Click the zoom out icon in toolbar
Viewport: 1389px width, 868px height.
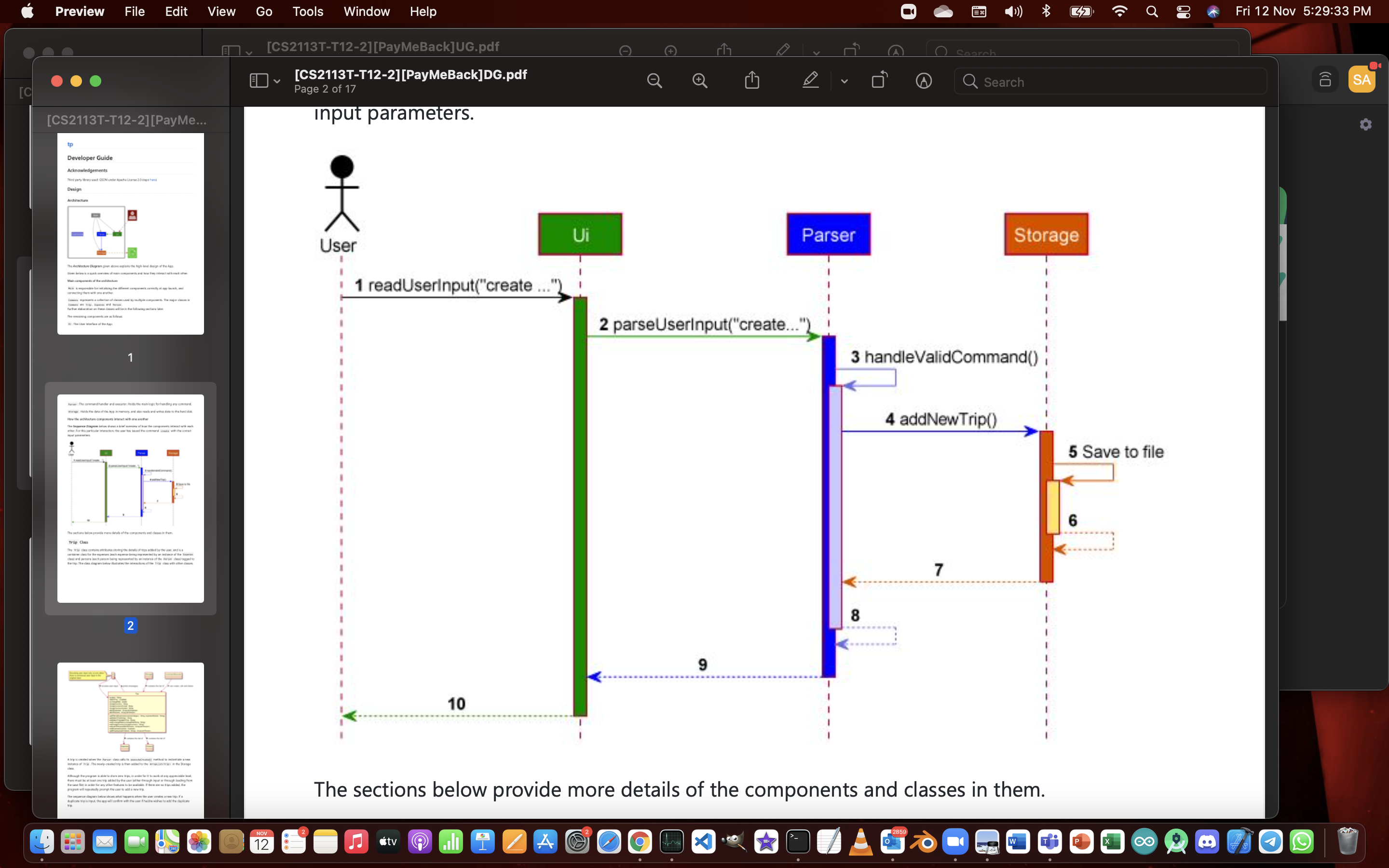[655, 81]
